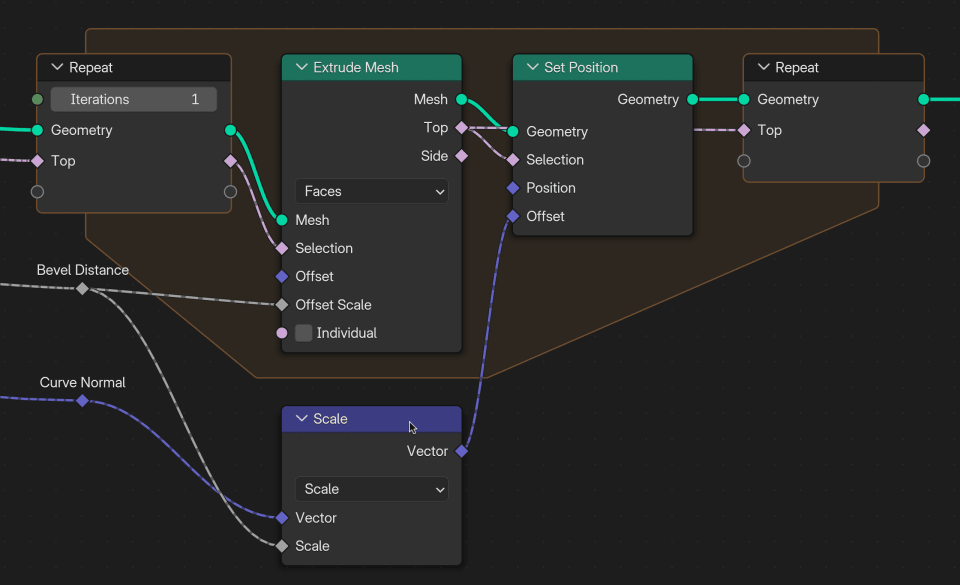Click the Mesh output socket on Extrude Mesh
The image size is (960, 585).
tap(461, 99)
